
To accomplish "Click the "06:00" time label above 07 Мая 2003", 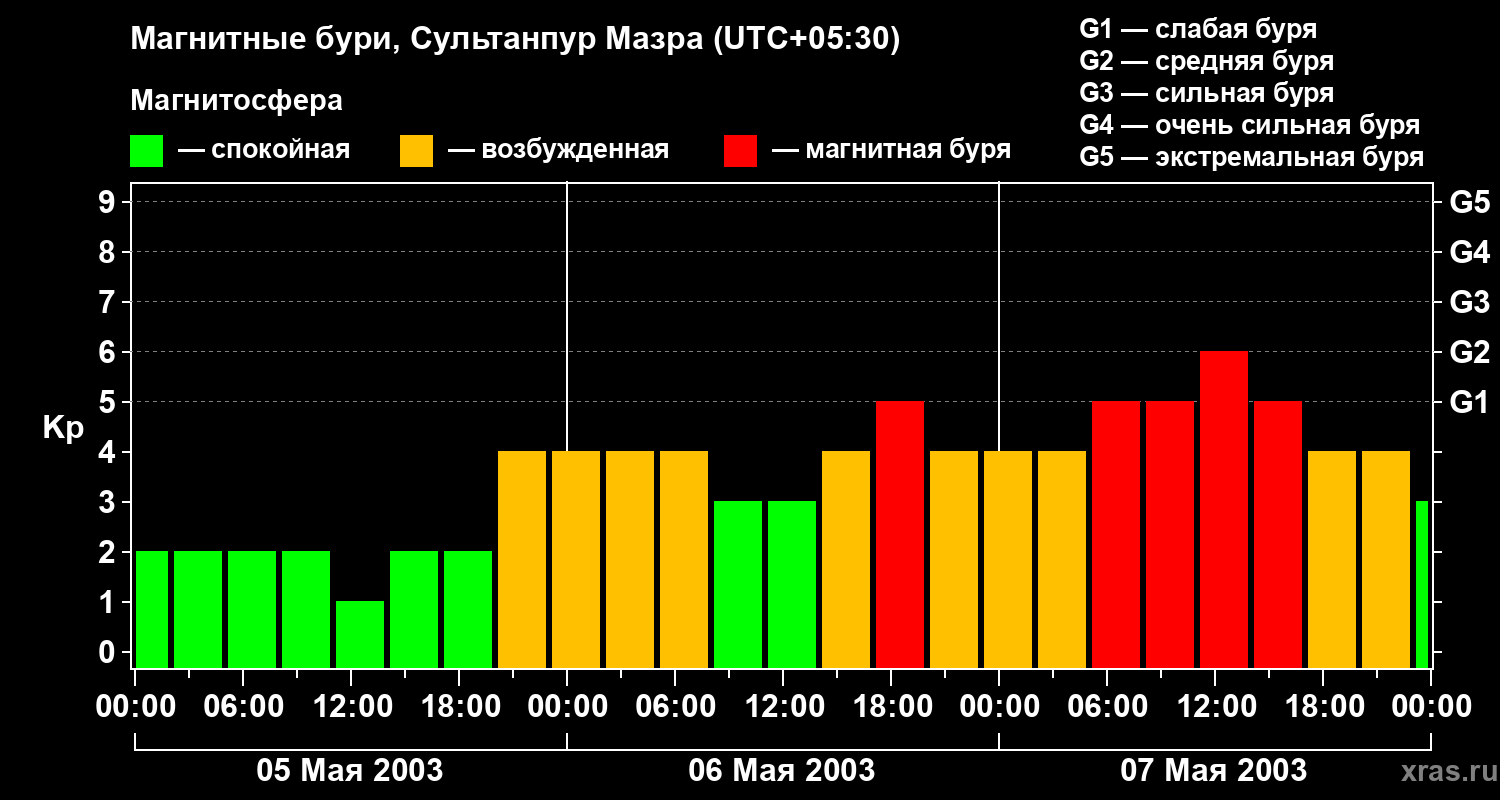I will (x=1106, y=707).
